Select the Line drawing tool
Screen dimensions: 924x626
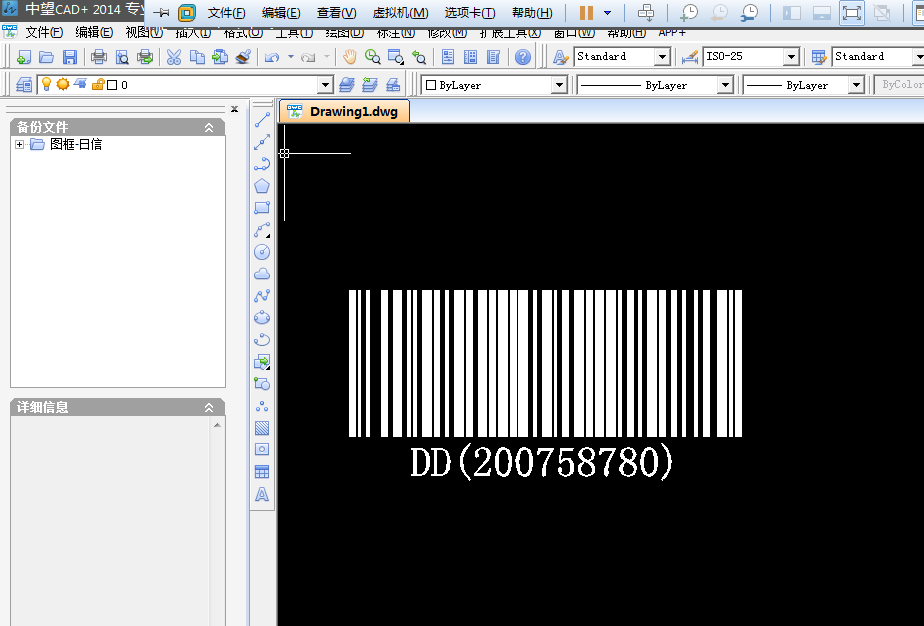click(x=262, y=119)
